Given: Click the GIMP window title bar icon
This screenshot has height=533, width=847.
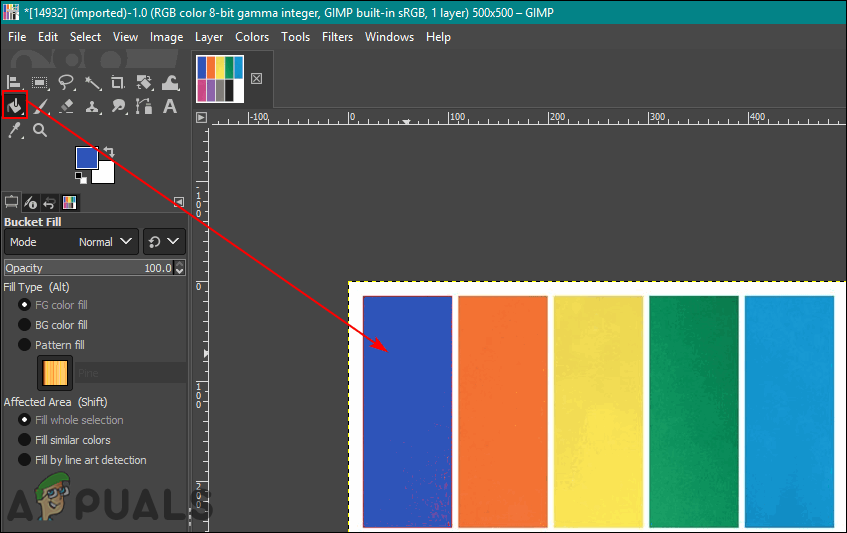Looking at the screenshot, I should point(11,12).
